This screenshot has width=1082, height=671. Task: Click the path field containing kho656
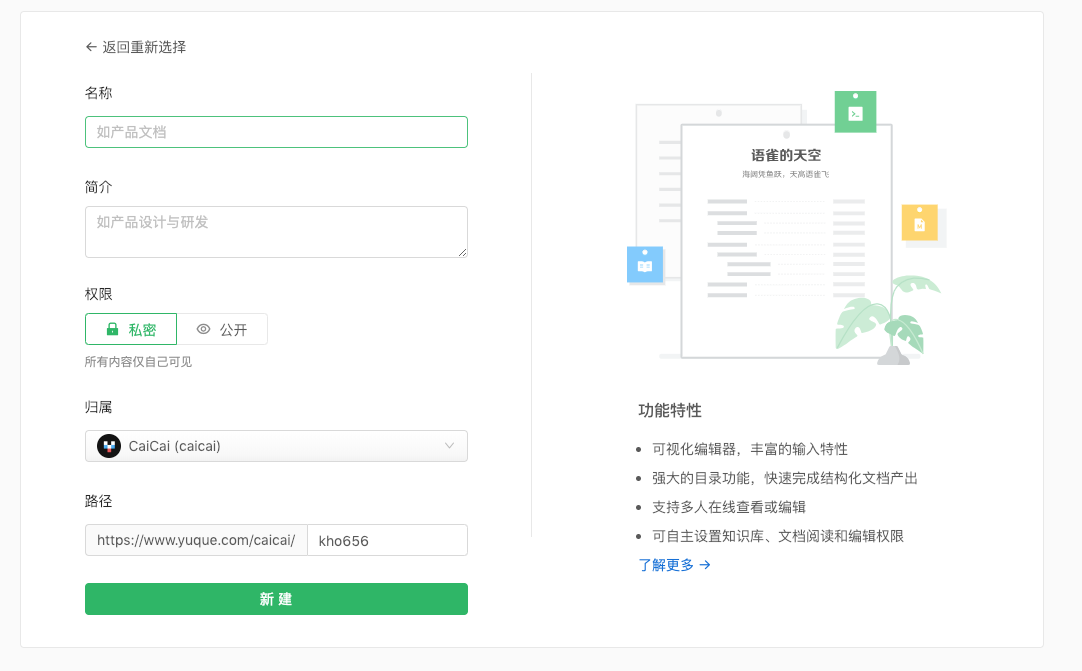(387, 540)
